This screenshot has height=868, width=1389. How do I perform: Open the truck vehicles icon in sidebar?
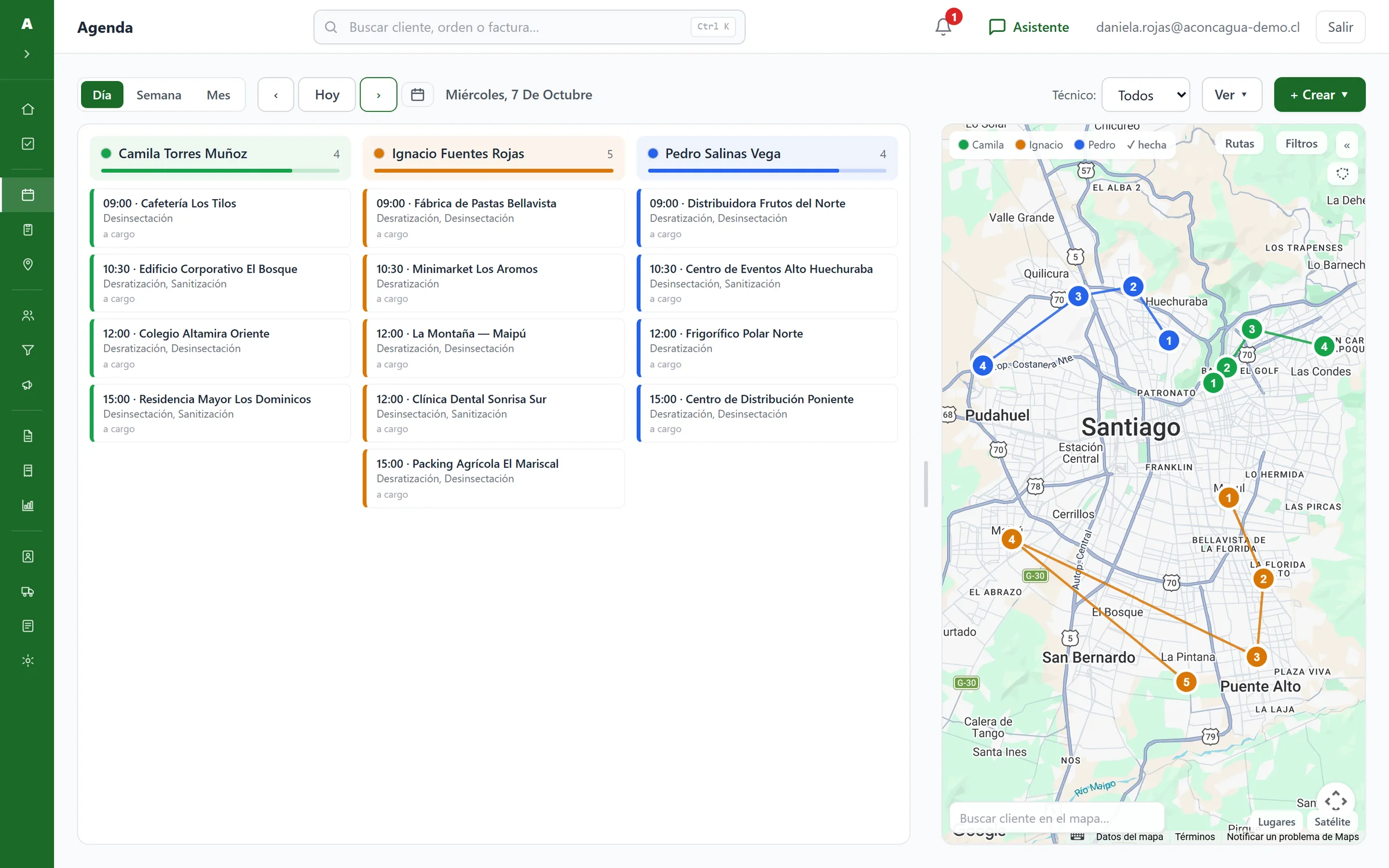[28, 591]
